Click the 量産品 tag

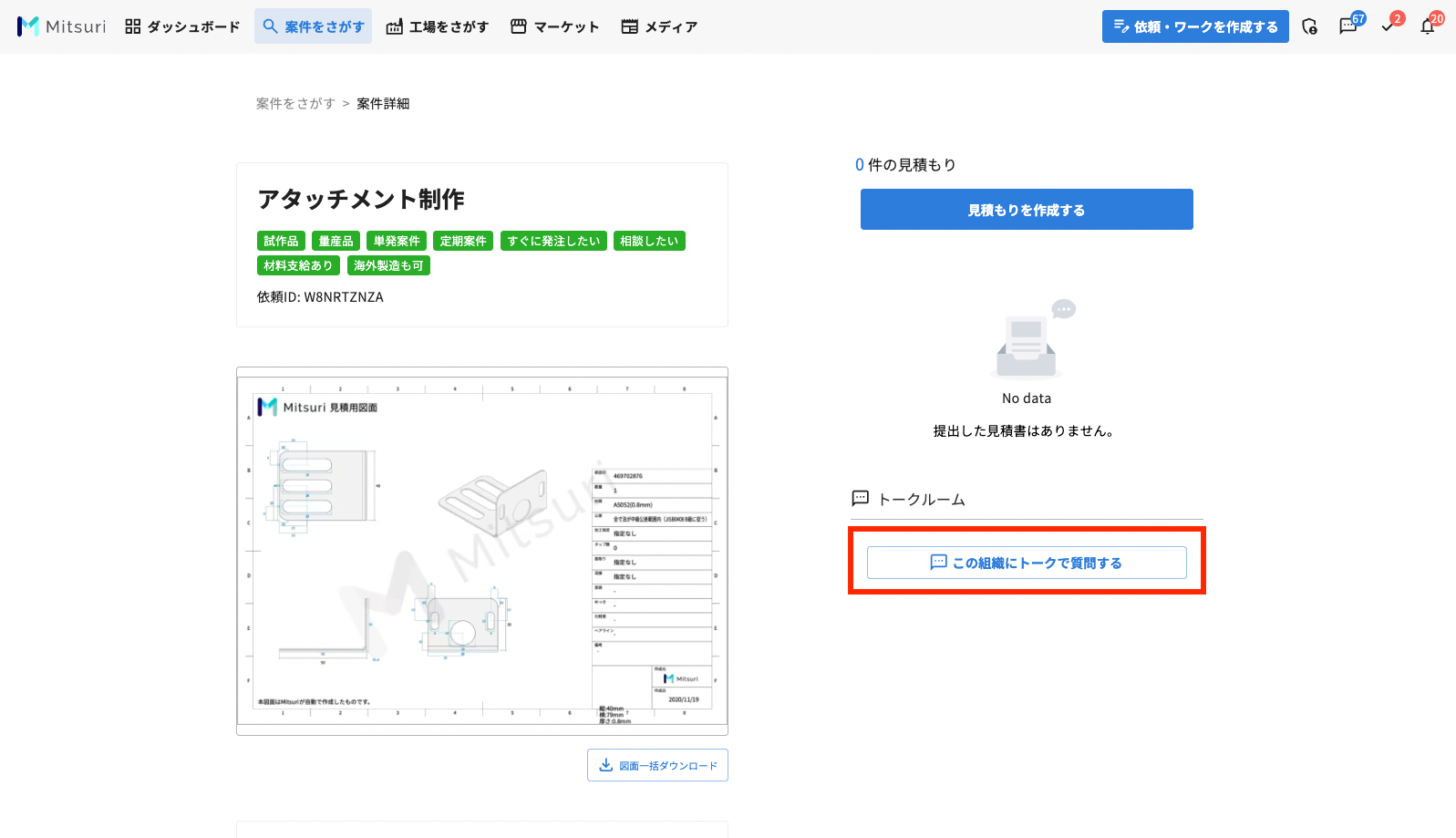(336, 241)
